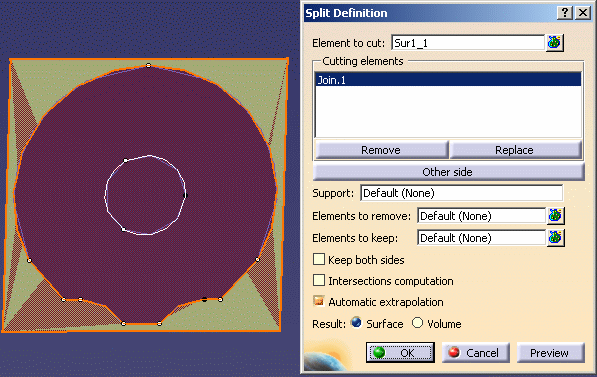Click icon next to Elements to keep field

pos(555,238)
